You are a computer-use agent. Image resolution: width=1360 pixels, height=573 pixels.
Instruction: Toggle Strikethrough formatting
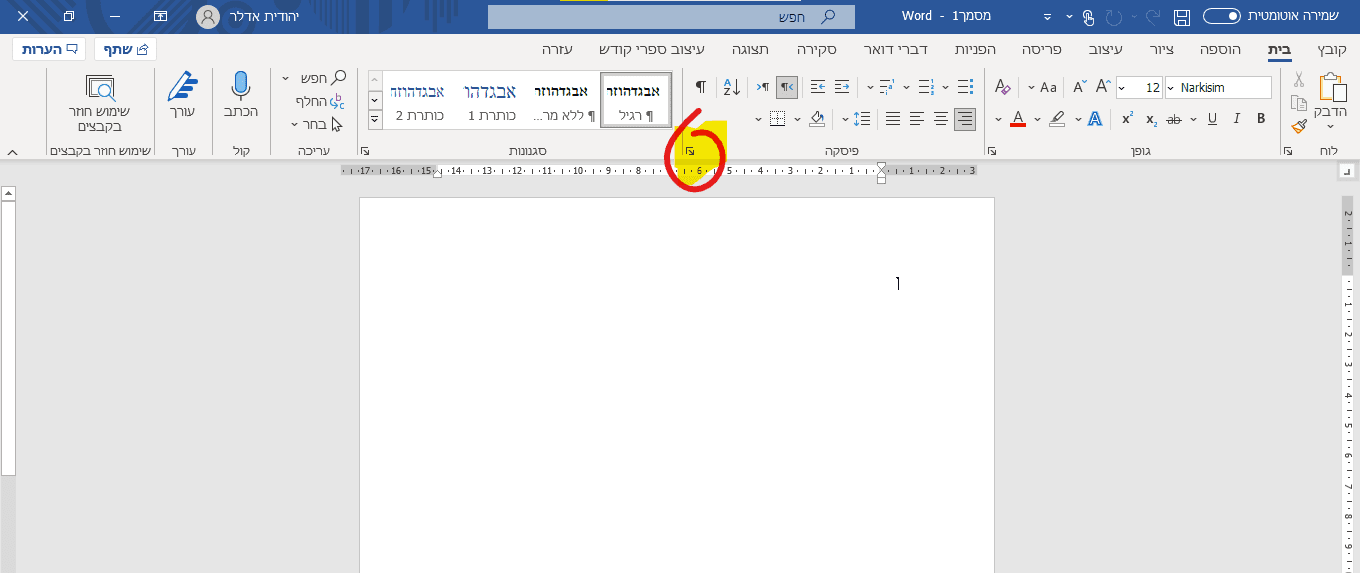(x=1175, y=119)
